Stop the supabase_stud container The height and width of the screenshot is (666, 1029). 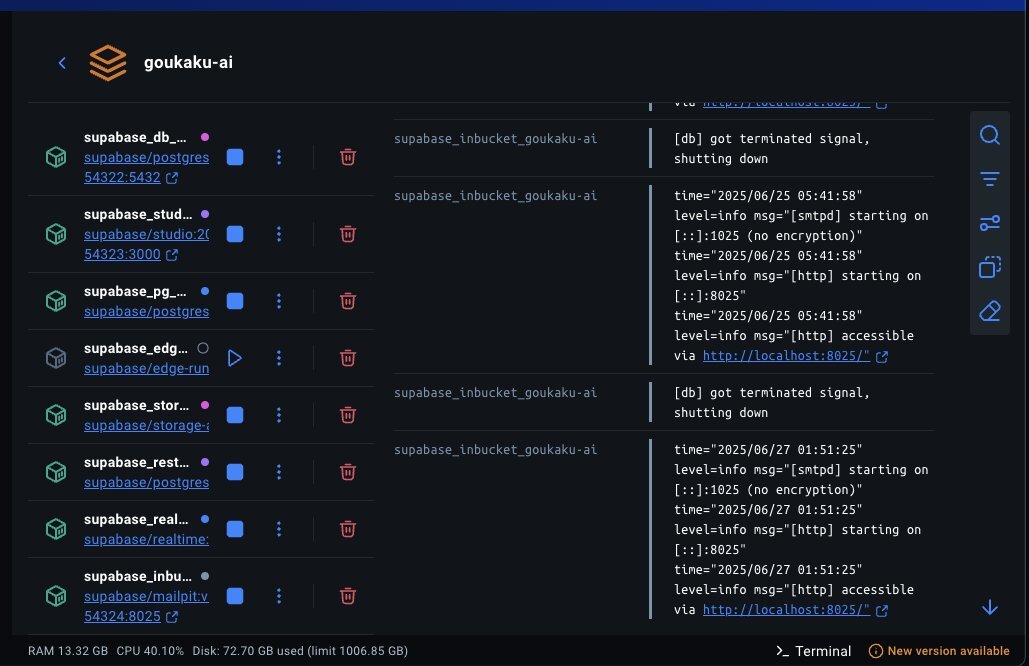coord(235,234)
